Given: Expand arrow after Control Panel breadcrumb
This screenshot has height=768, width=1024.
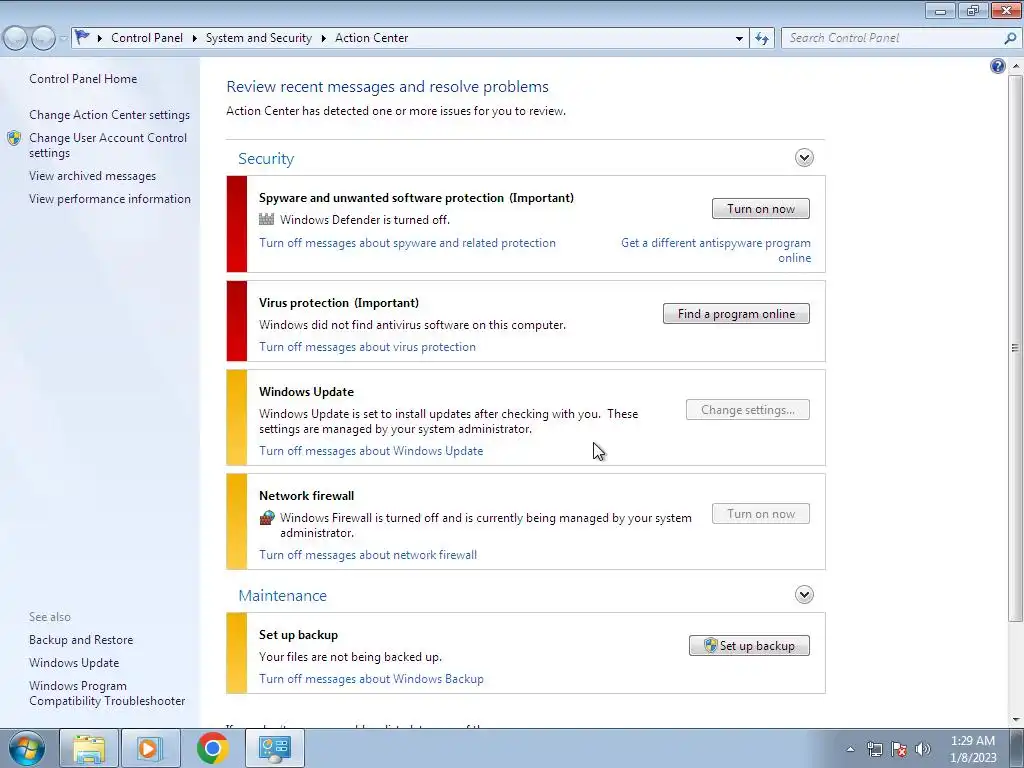Looking at the screenshot, I should tap(195, 38).
